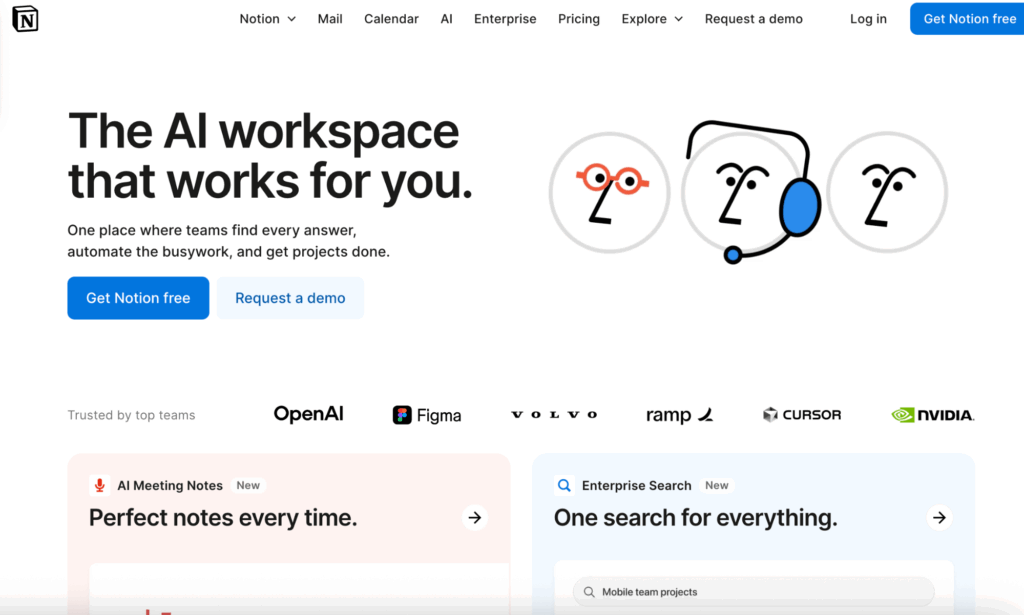Click the Log in link
1024x615 pixels.
pyautogui.click(x=868, y=19)
